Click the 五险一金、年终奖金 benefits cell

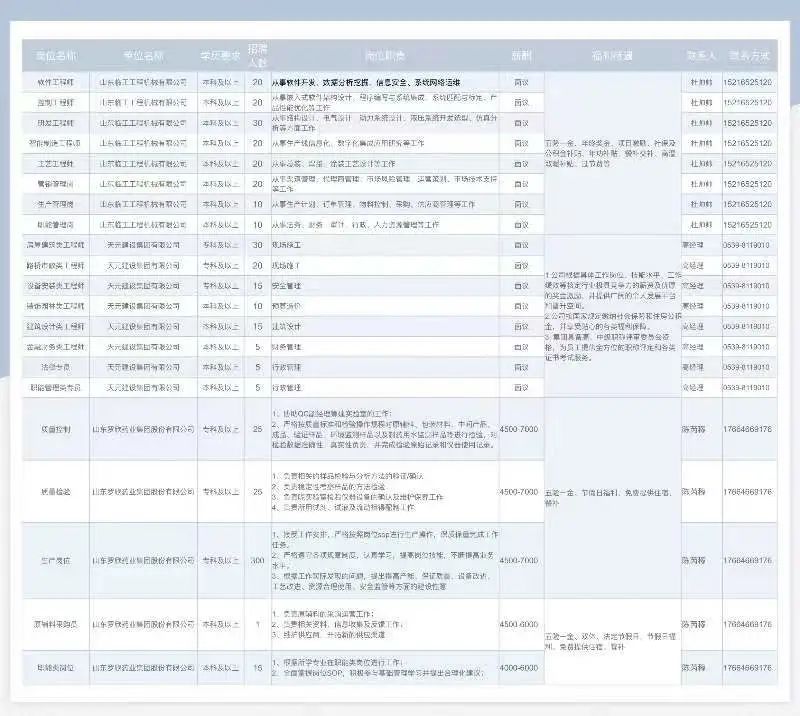612,153
